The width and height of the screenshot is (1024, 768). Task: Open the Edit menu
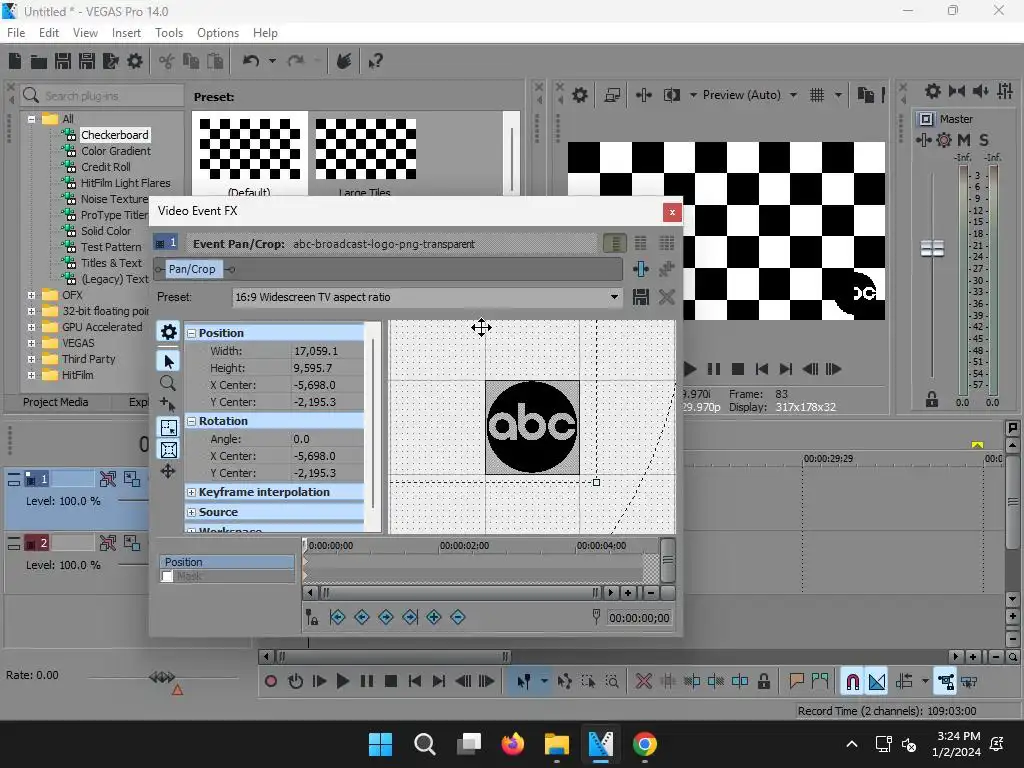49,33
